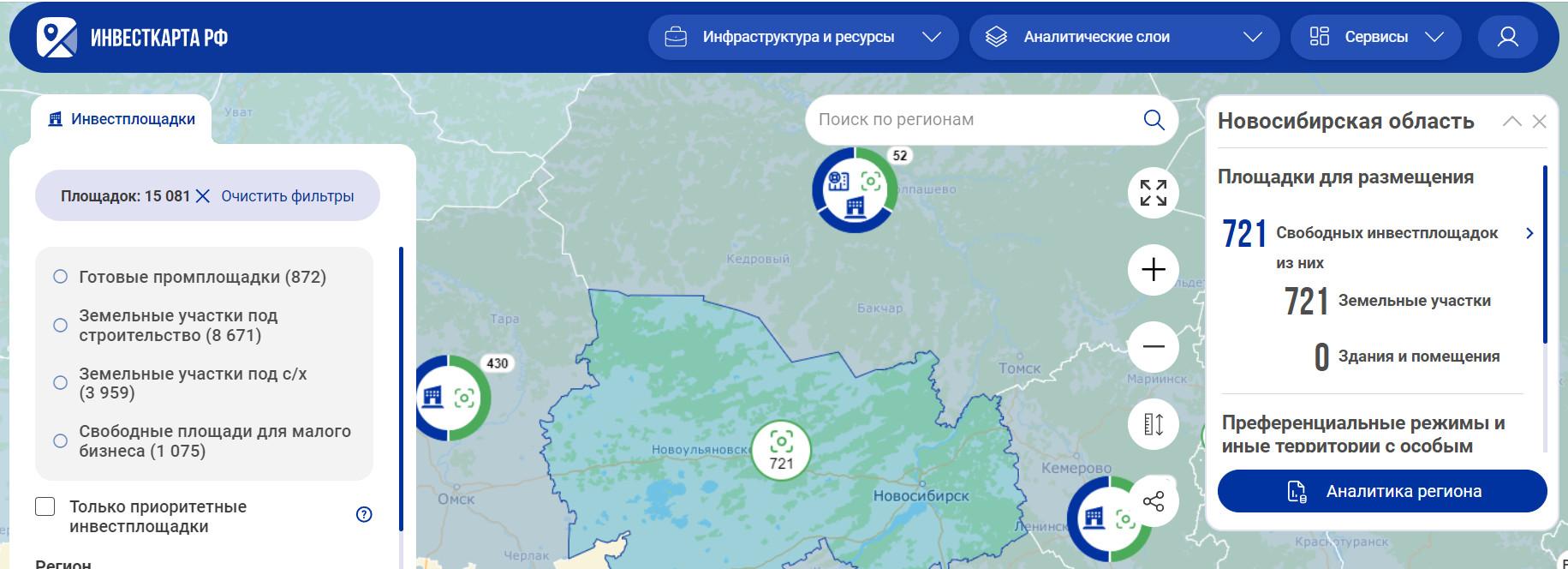
Task: Toggle fullscreen map view
Action: pyautogui.click(x=1154, y=193)
